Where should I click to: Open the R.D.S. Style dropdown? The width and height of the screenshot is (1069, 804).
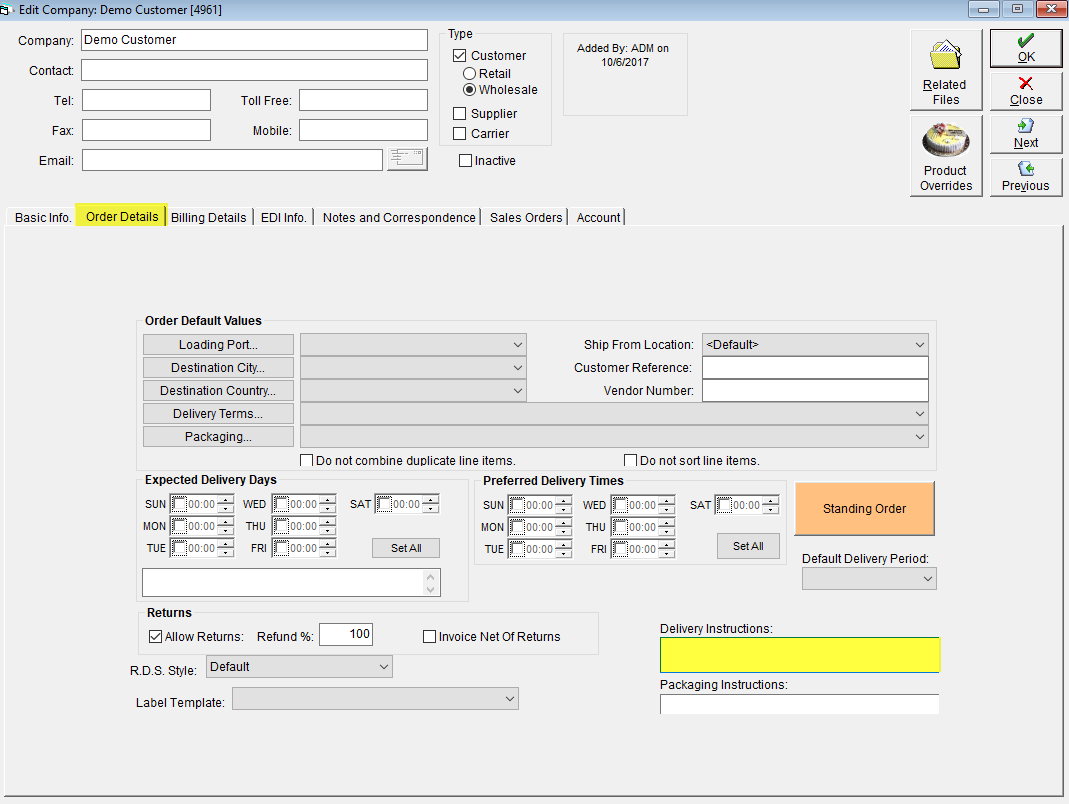(x=299, y=667)
